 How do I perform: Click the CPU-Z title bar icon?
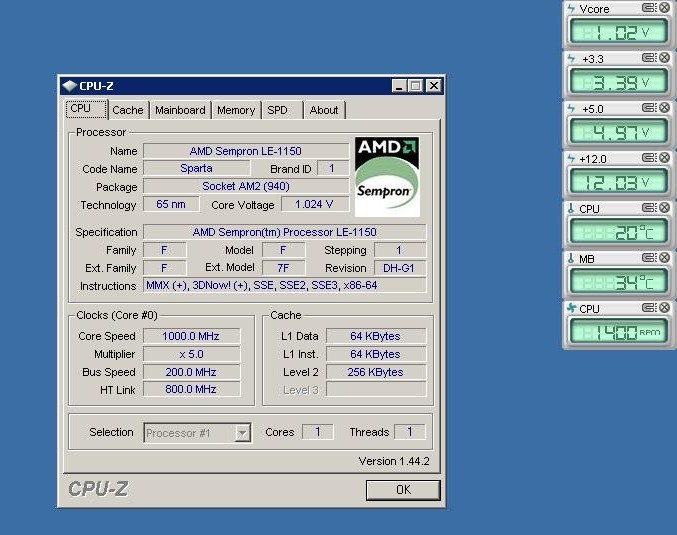69,86
